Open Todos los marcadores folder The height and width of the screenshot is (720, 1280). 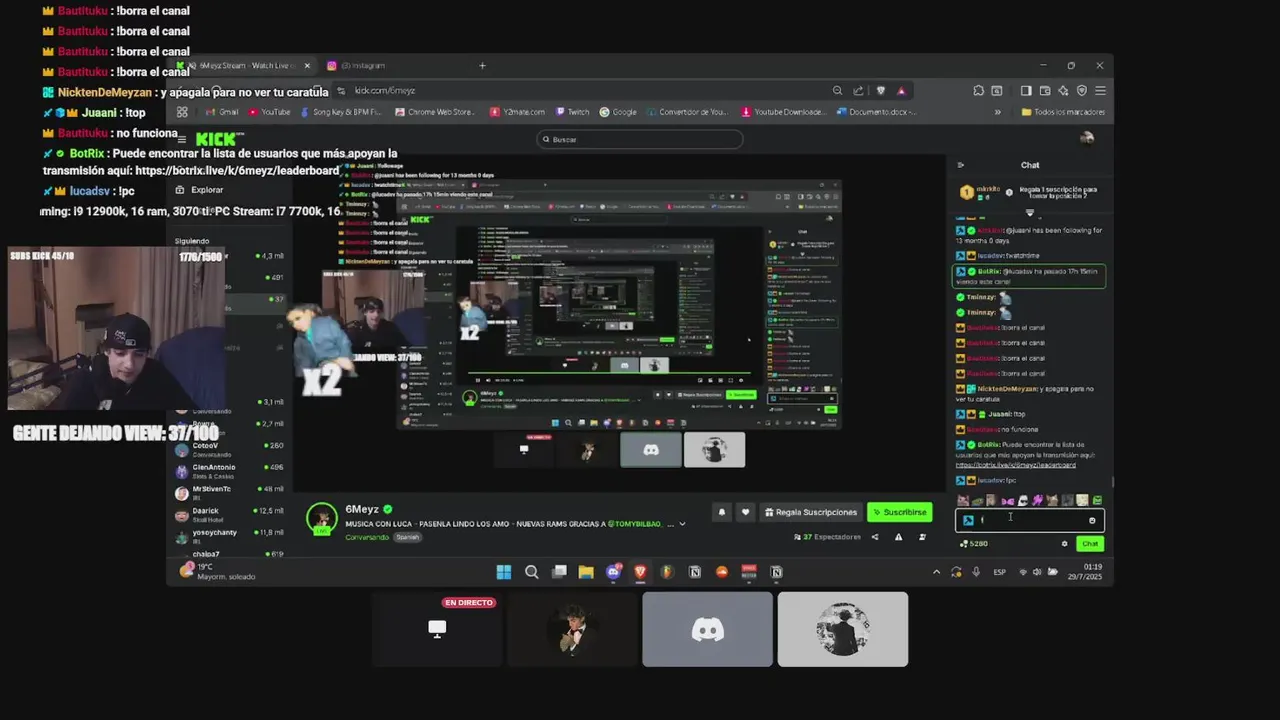(1063, 112)
